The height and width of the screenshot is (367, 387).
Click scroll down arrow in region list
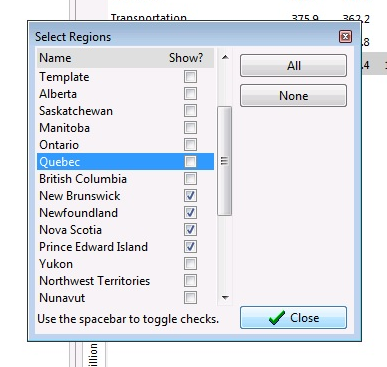click(x=225, y=297)
